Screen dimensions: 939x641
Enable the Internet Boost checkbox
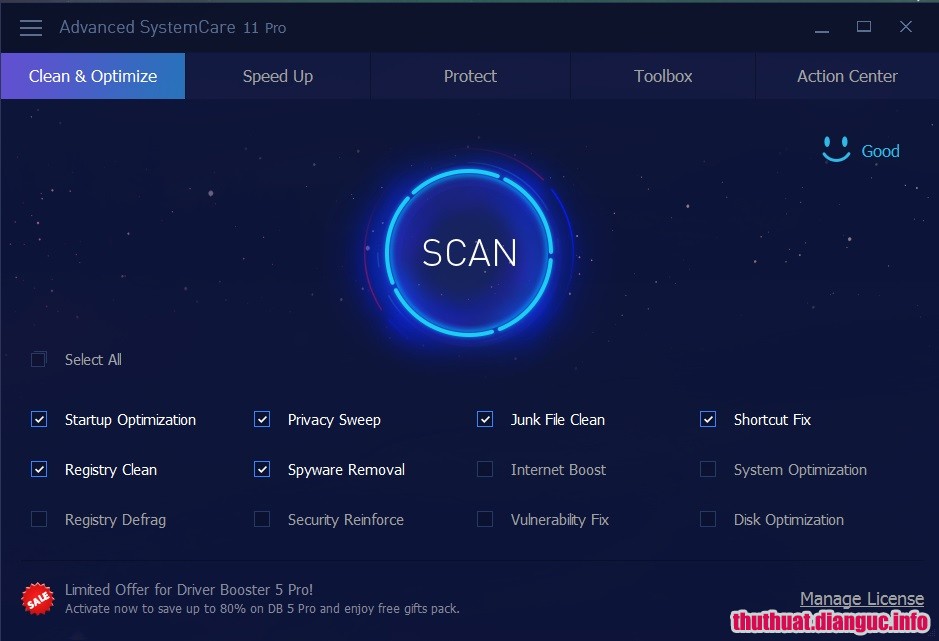tap(485, 469)
